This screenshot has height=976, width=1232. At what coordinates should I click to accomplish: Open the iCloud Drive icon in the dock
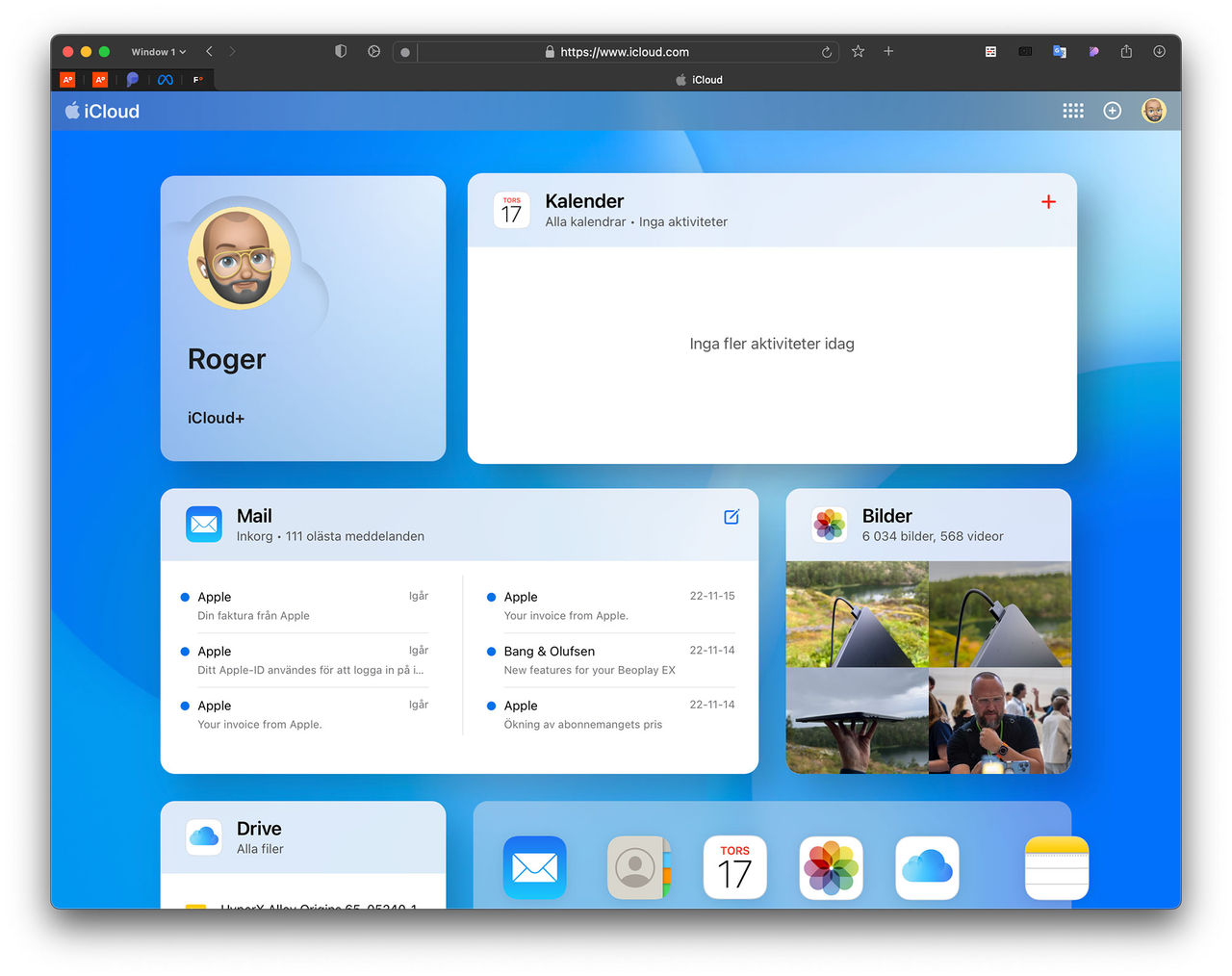click(927, 867)
